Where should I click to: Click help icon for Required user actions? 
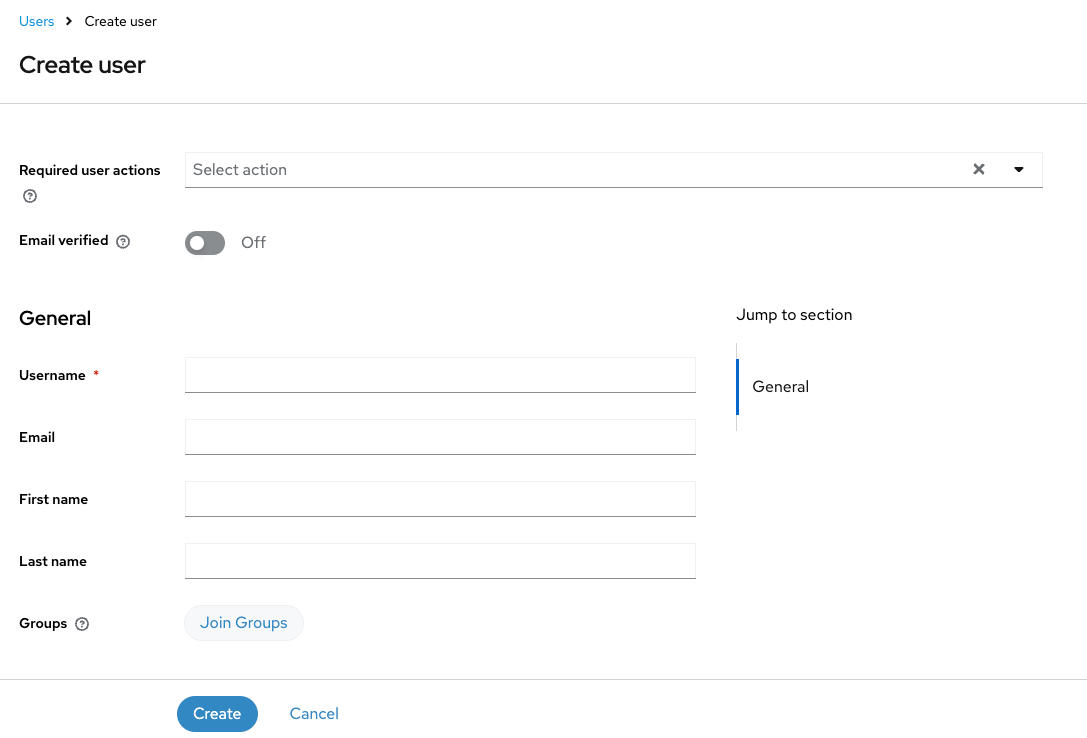[30, 196]
